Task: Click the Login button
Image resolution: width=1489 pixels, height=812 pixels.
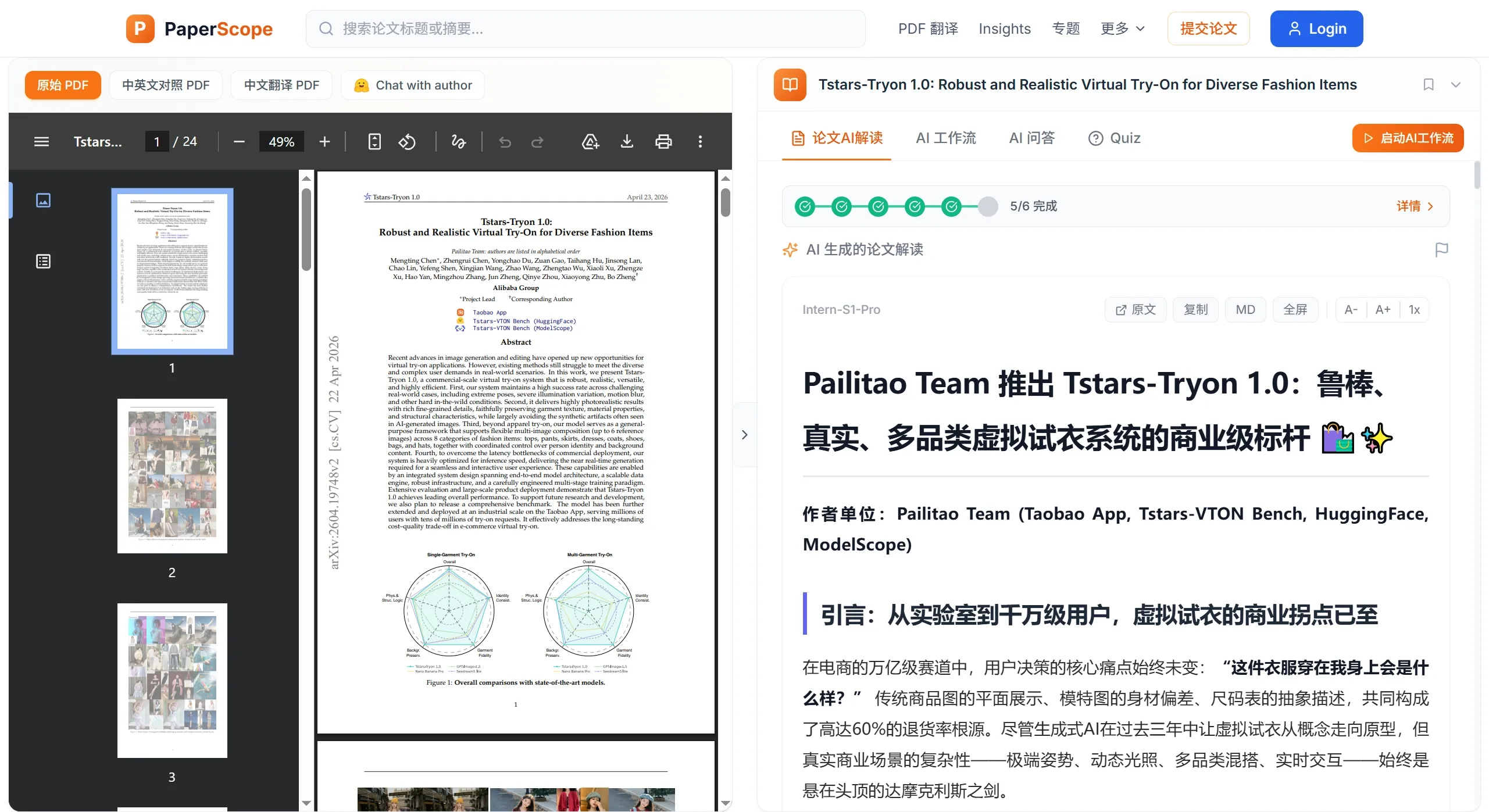Action: (x=1316, y=28)
